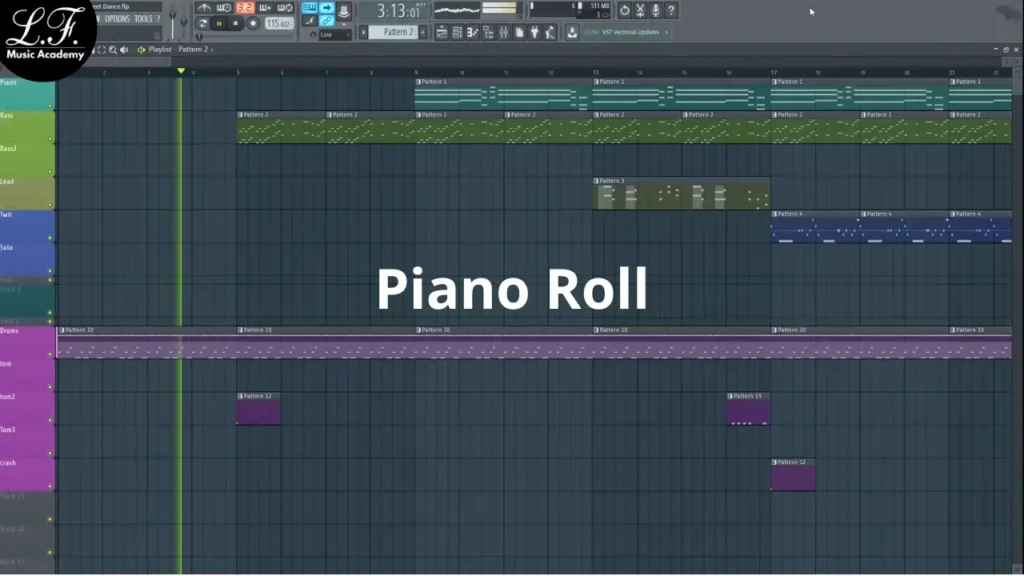This screenshot has width=1024, height=576.
Task: Open the Pattern 2 selector dropdown
Action: [x=398, y=32]
